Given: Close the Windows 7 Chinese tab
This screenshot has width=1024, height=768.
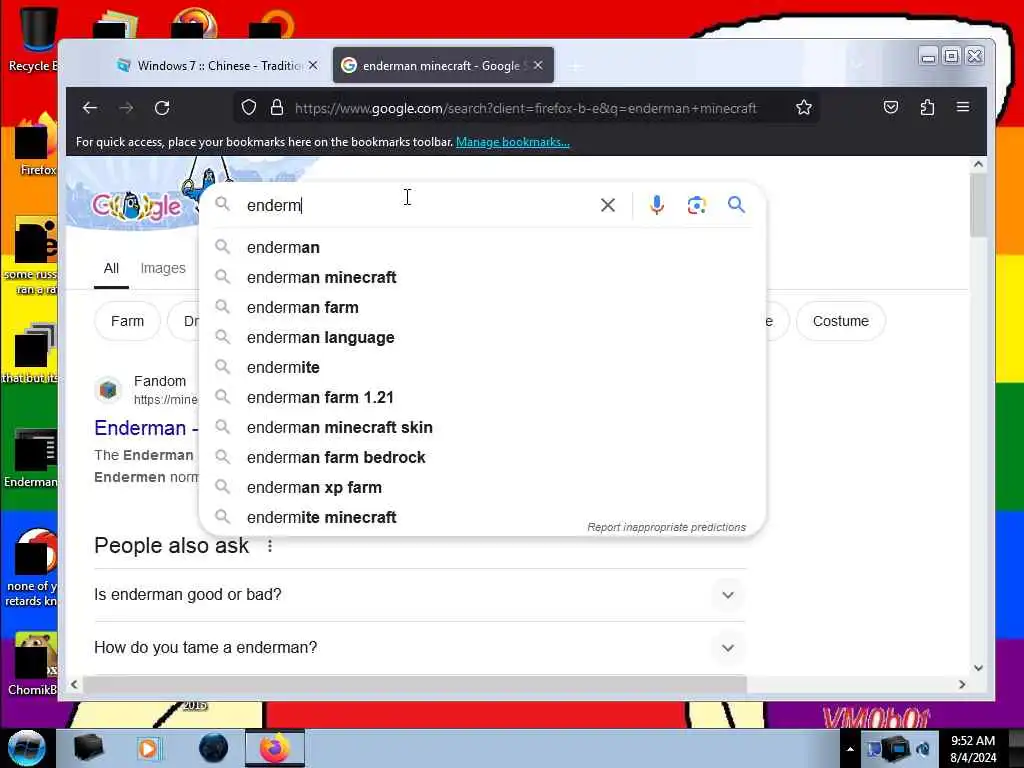Looking at the screenshot, I should click(313, 65).
